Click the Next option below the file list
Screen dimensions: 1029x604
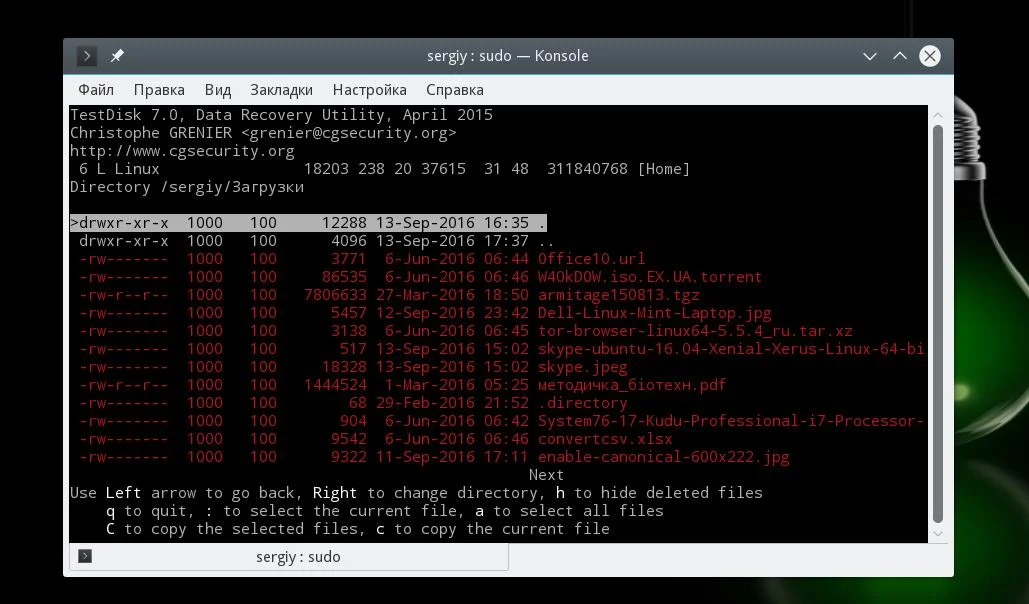click(x=546, y=475)
